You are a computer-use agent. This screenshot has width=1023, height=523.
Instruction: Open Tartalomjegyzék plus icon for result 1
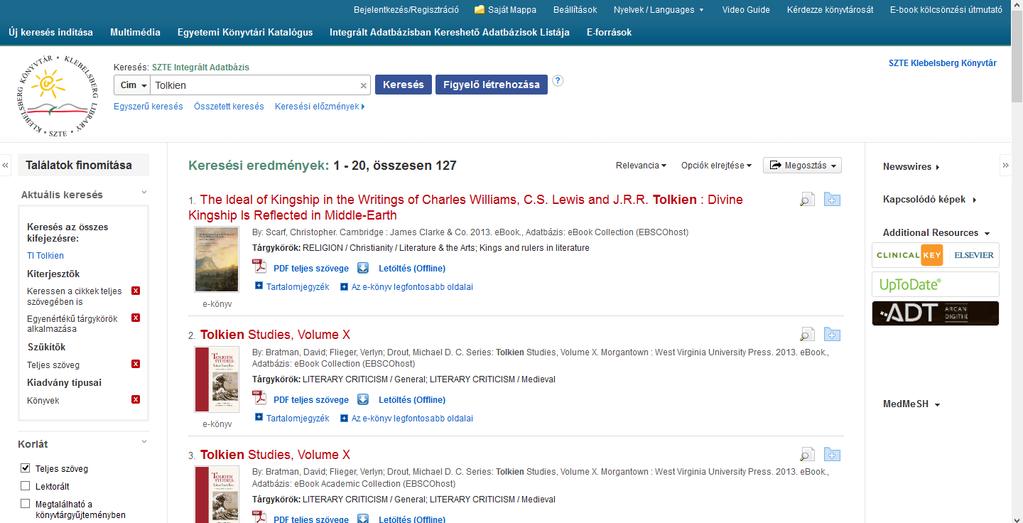click(x=259, y=286)
